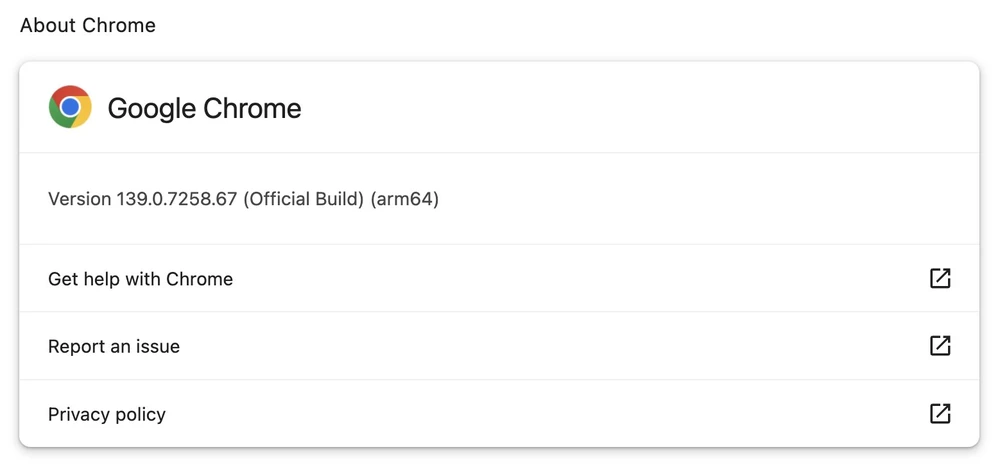The width and height of the screenshot is (1000, 472).
Task: Select the Report an issue row
Action: coord(114,347)
